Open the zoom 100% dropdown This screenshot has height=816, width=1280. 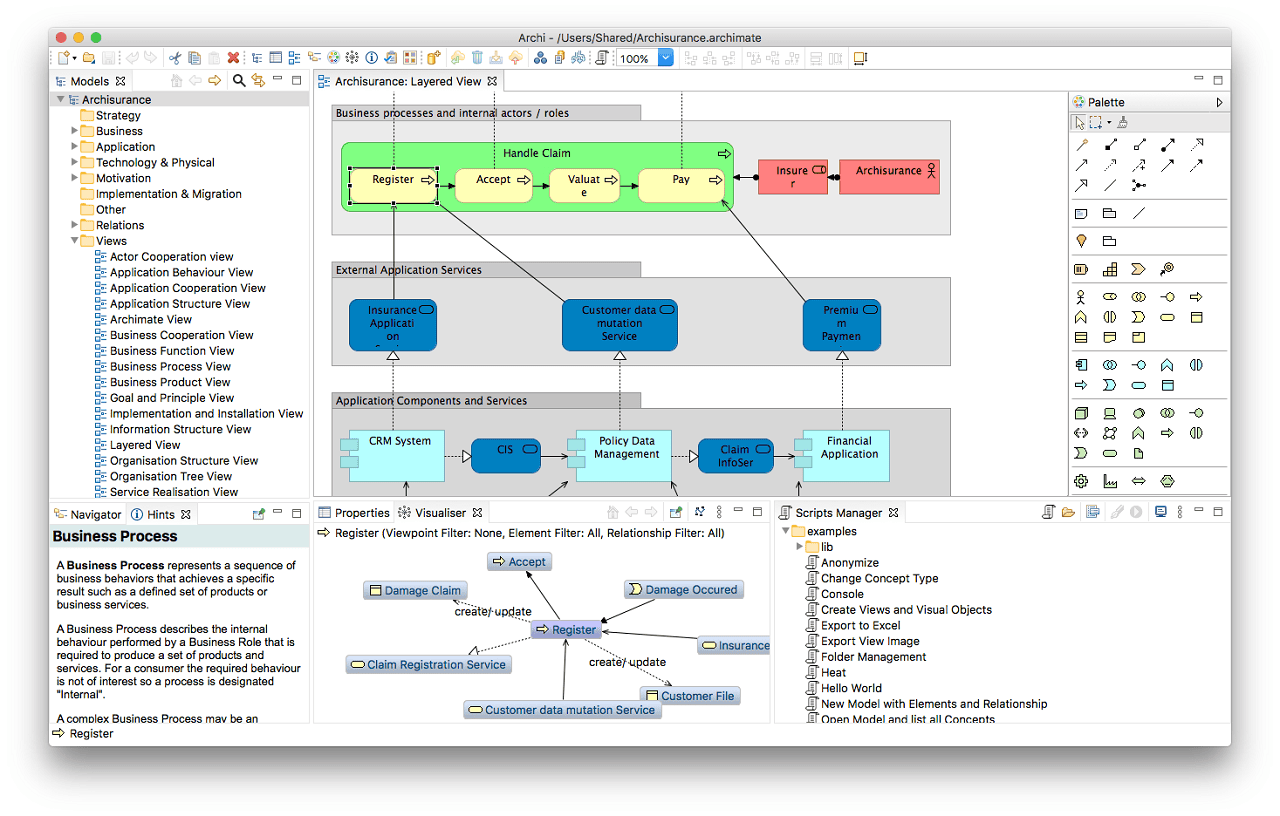(x=666, y=58)
